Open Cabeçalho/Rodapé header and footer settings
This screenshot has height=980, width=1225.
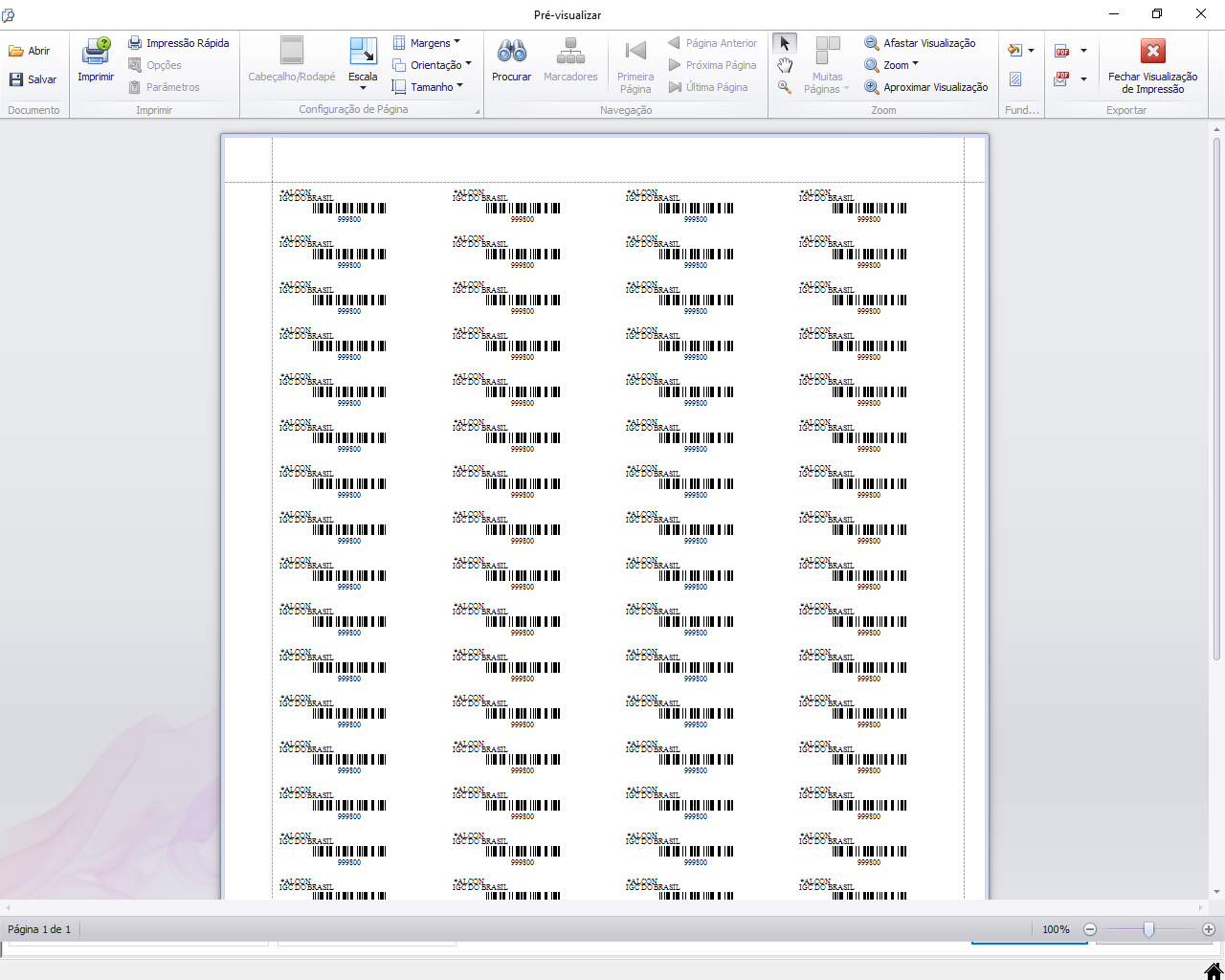click(292, 59)
